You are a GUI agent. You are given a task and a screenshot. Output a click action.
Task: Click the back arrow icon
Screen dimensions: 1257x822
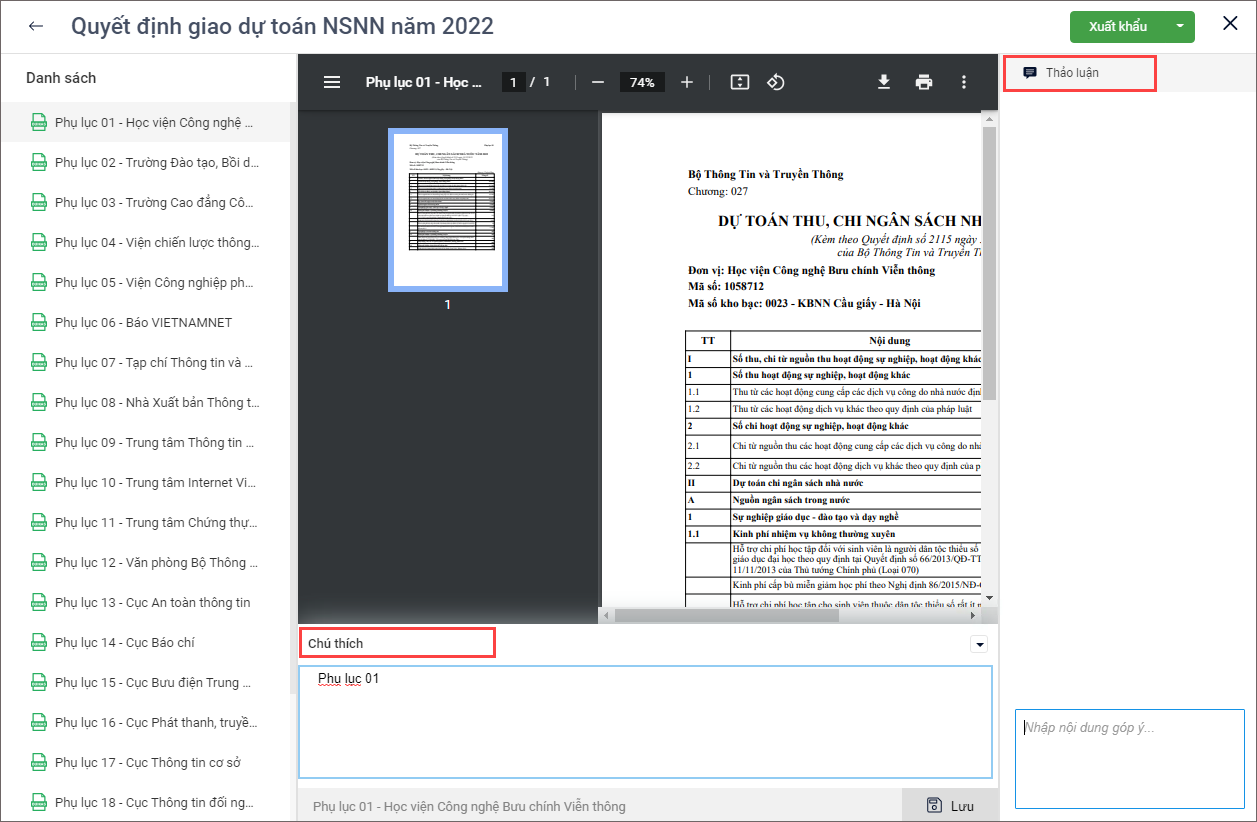36,26
